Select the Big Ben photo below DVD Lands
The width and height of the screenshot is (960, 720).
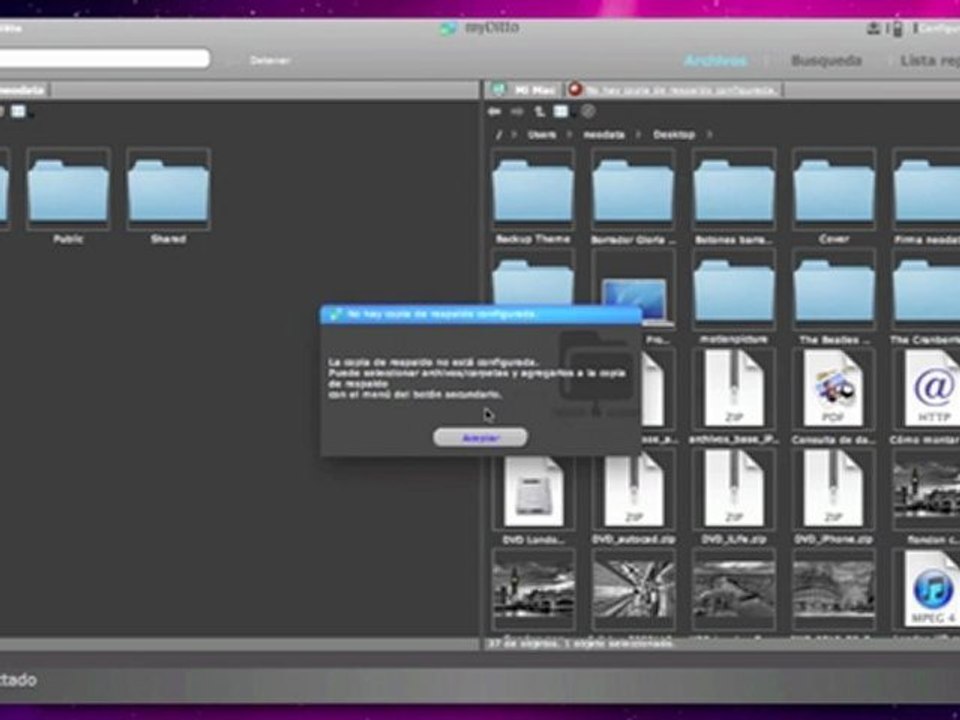(x=533, y=591)
